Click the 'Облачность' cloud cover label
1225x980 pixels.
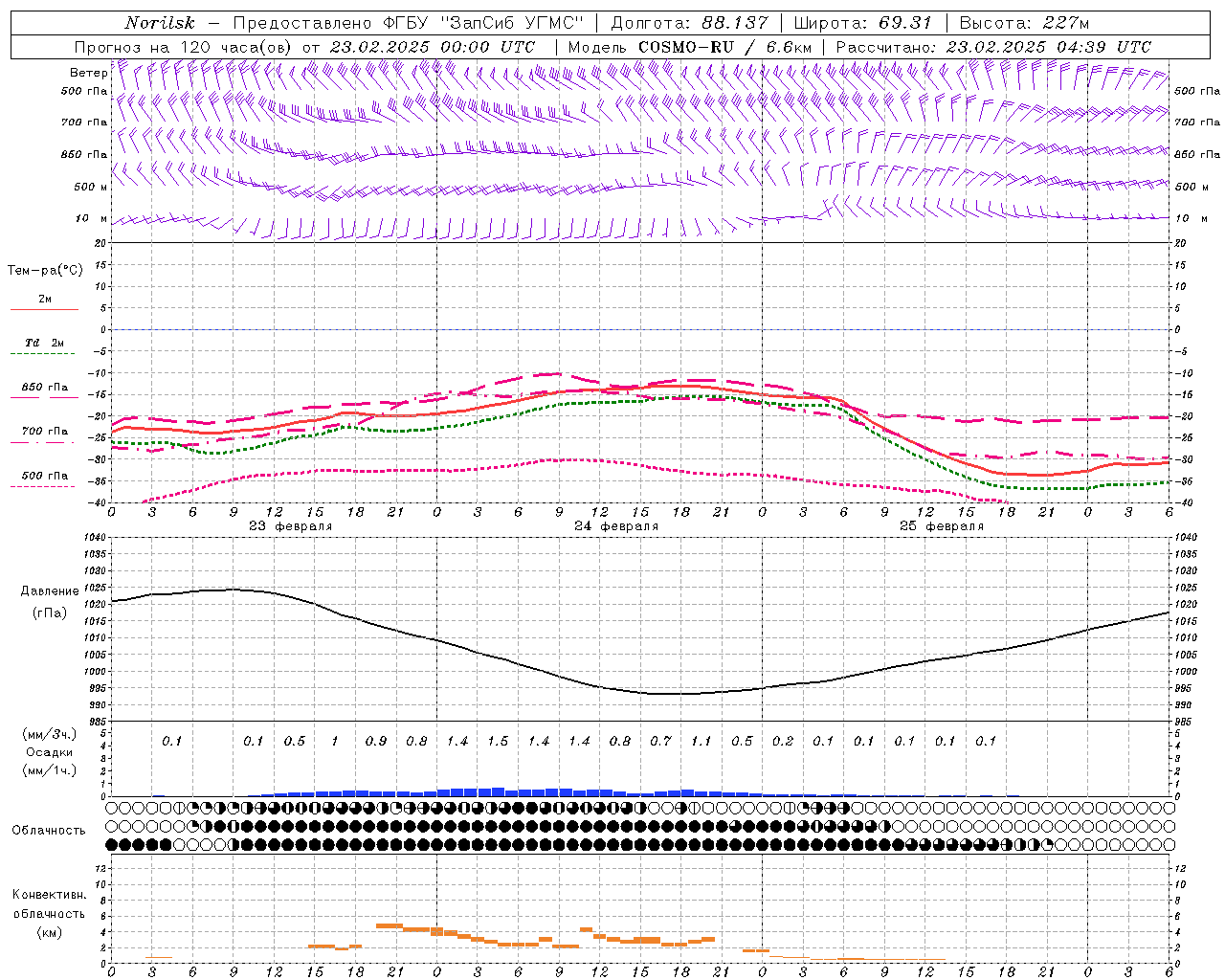[x=49, y=830]
